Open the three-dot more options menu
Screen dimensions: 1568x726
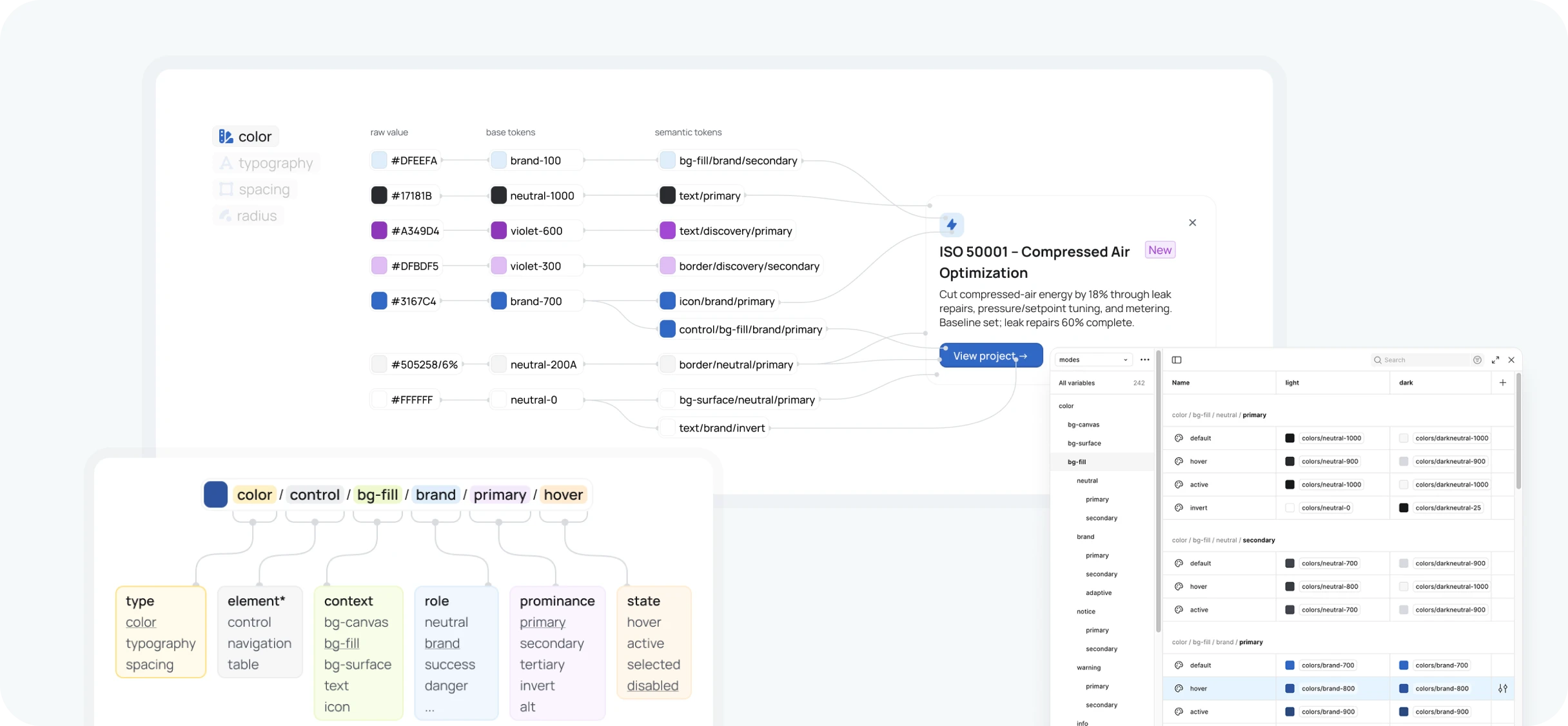coord(1144,360)
